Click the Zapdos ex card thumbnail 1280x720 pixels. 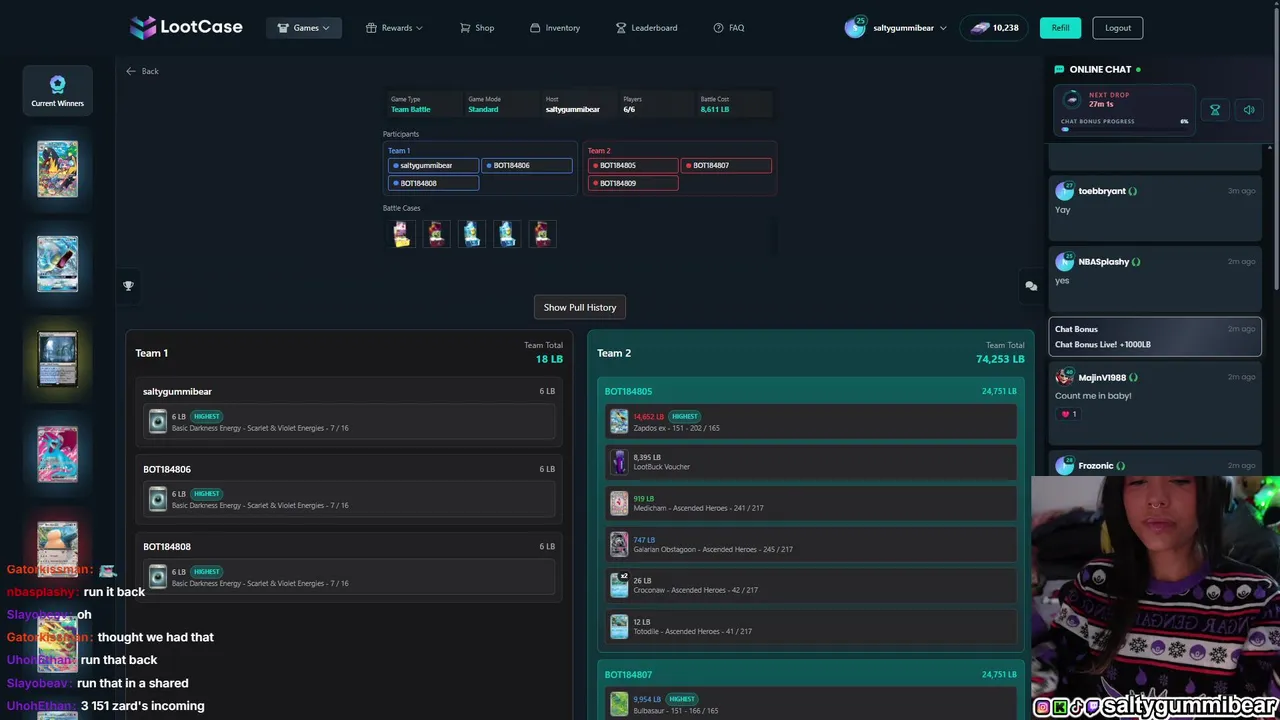click(619, 422)
